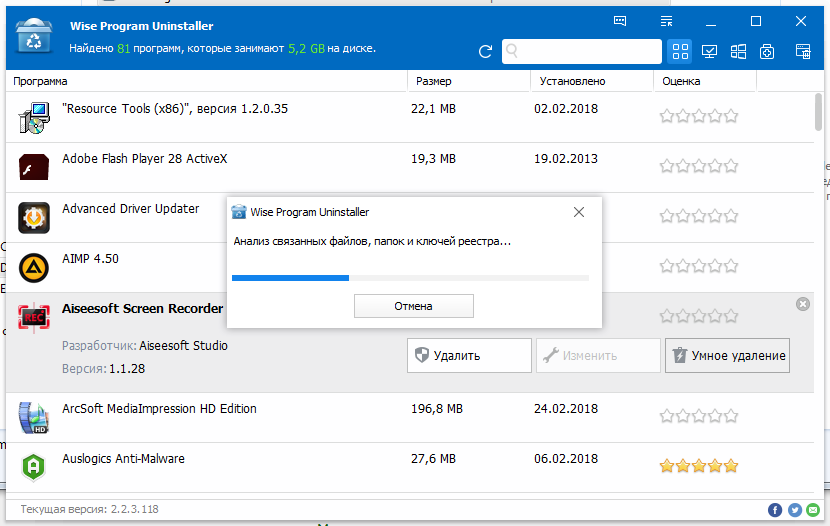The height and width of the screenshot is (526, 830).
Task: Select the all programs grid view icon
Action: tap(680, 51)
